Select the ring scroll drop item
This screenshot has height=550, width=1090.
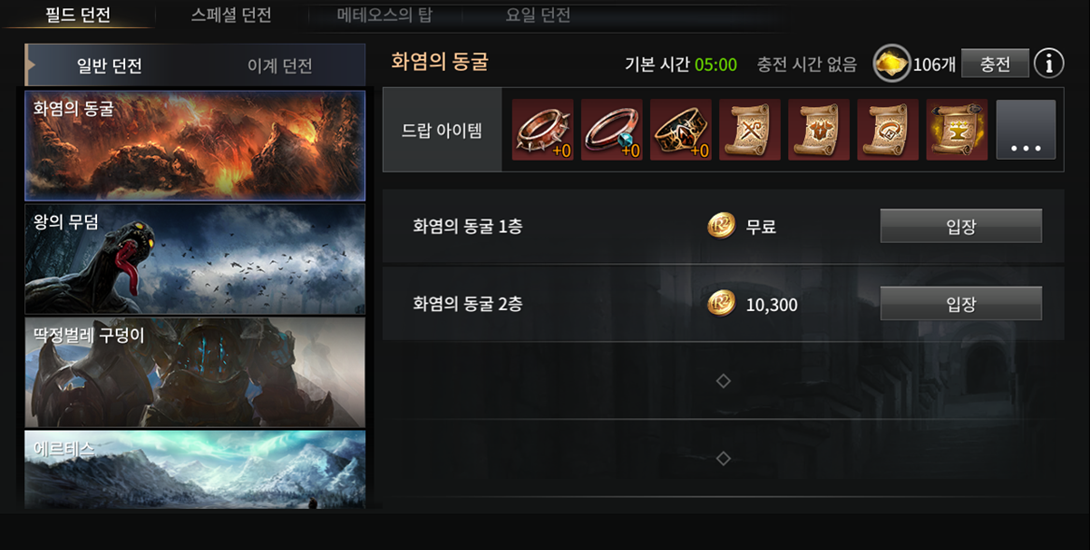point(888,129)
